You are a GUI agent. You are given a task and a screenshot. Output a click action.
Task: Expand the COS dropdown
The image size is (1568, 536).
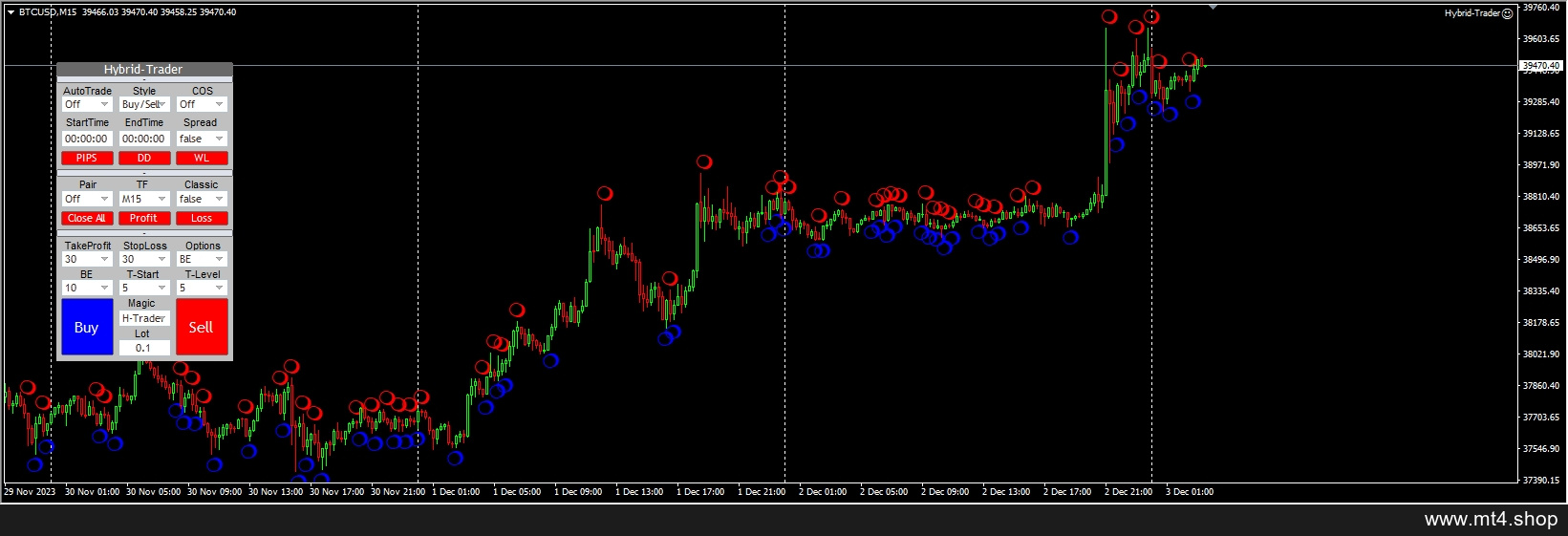[x=202, y=104]
